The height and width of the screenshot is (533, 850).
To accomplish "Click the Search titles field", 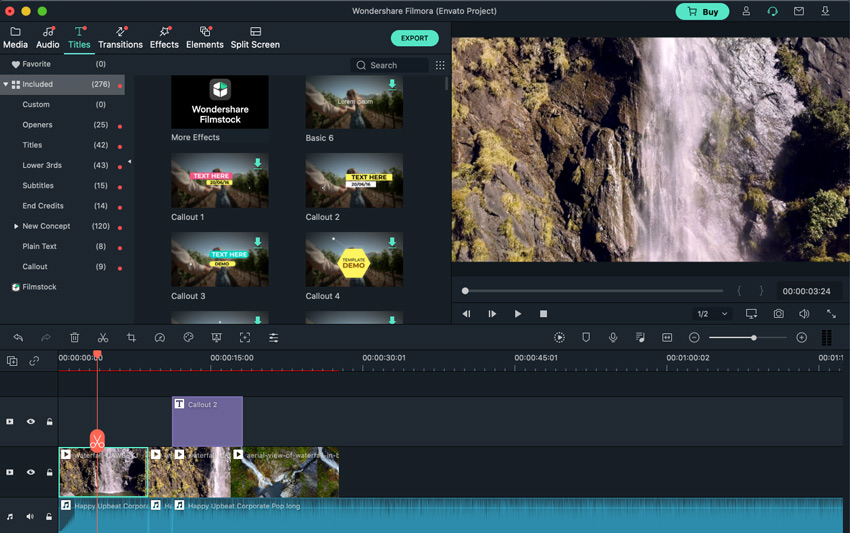I will coord(389,65).
